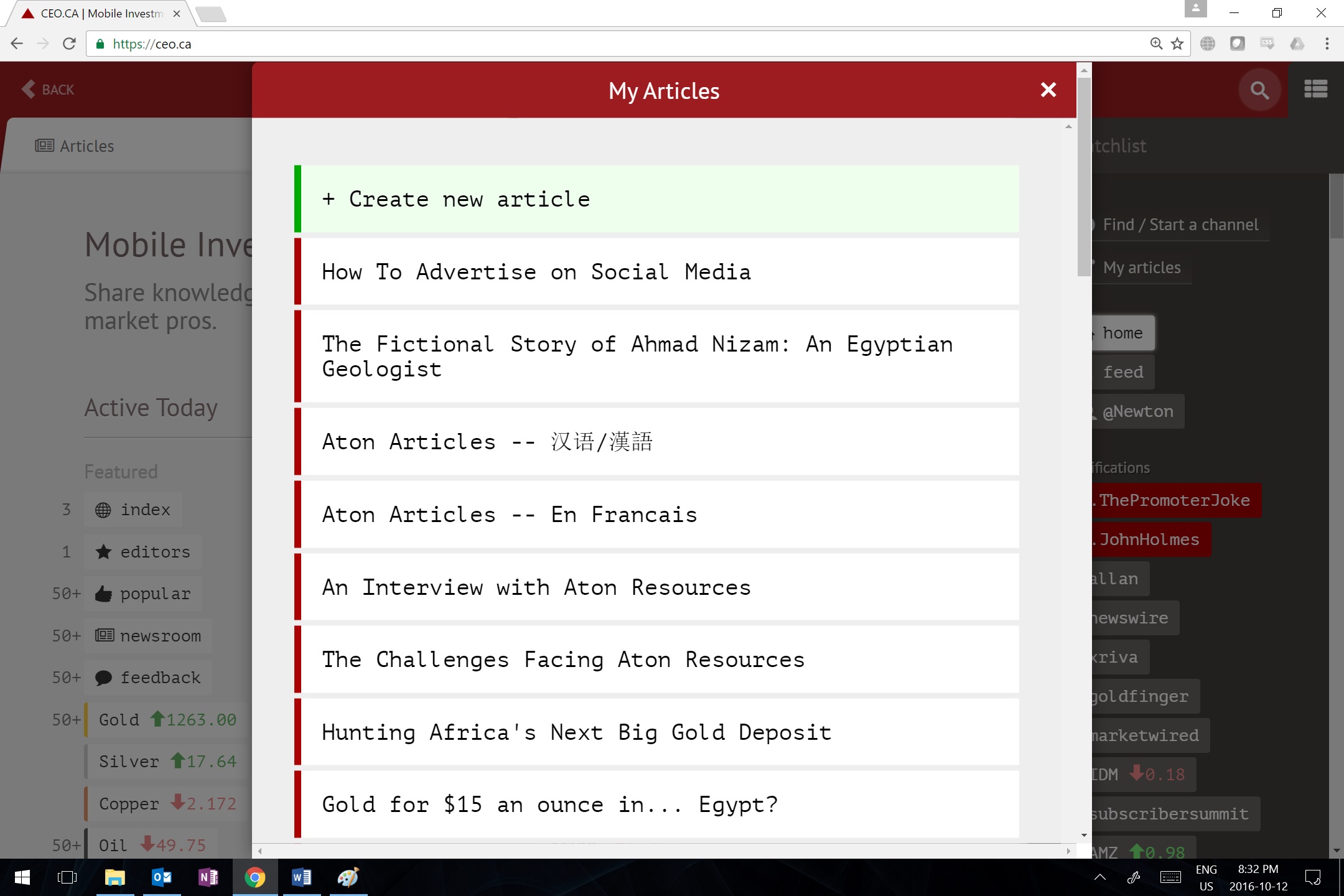Viewport: 1344px width, 896px height.
Task: Click the CSS extension icon in the Chrome toolbar
Action: (1267, 44)
